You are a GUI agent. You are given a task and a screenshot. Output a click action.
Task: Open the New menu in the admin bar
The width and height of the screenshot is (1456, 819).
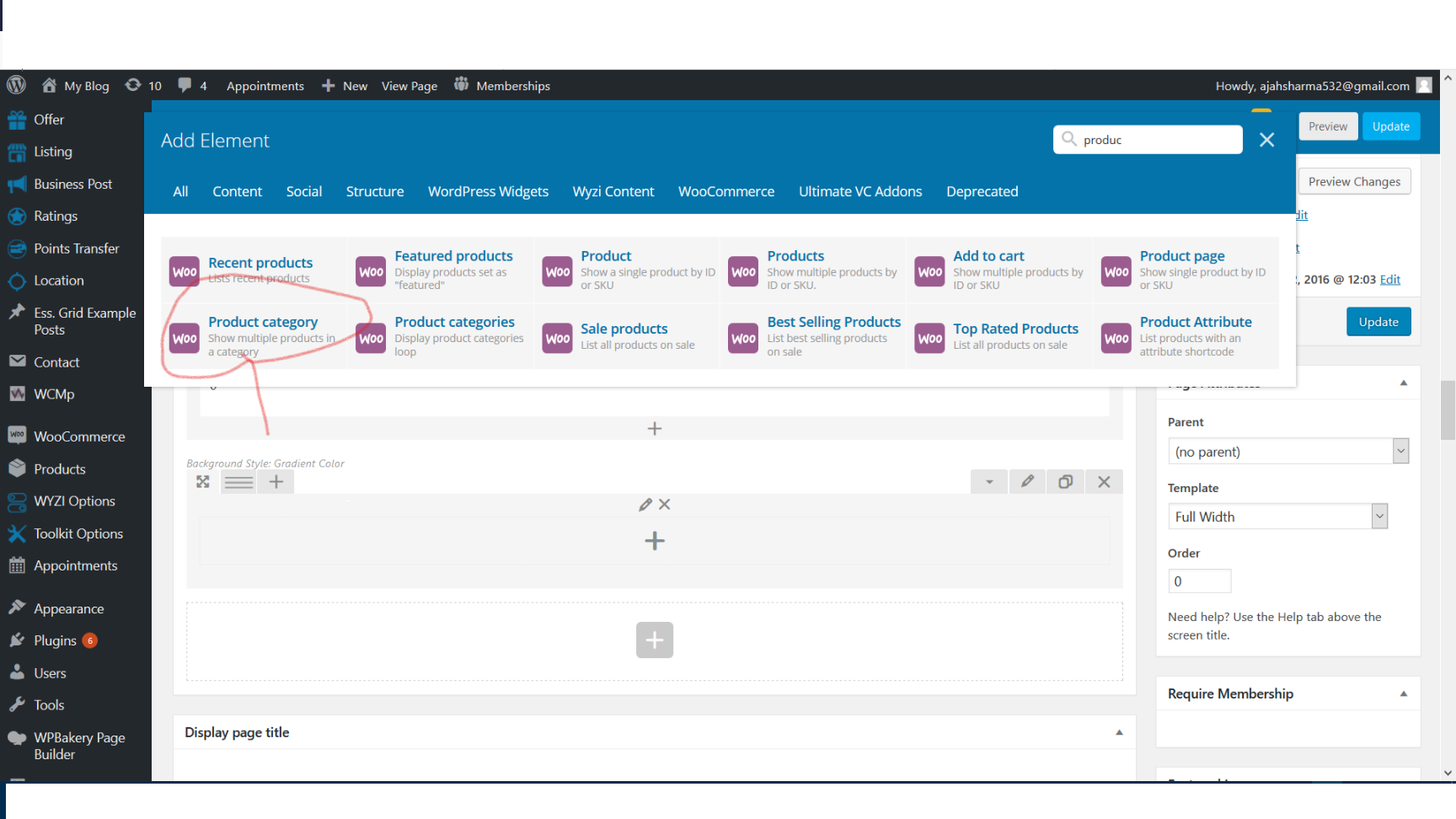[344, 85]
